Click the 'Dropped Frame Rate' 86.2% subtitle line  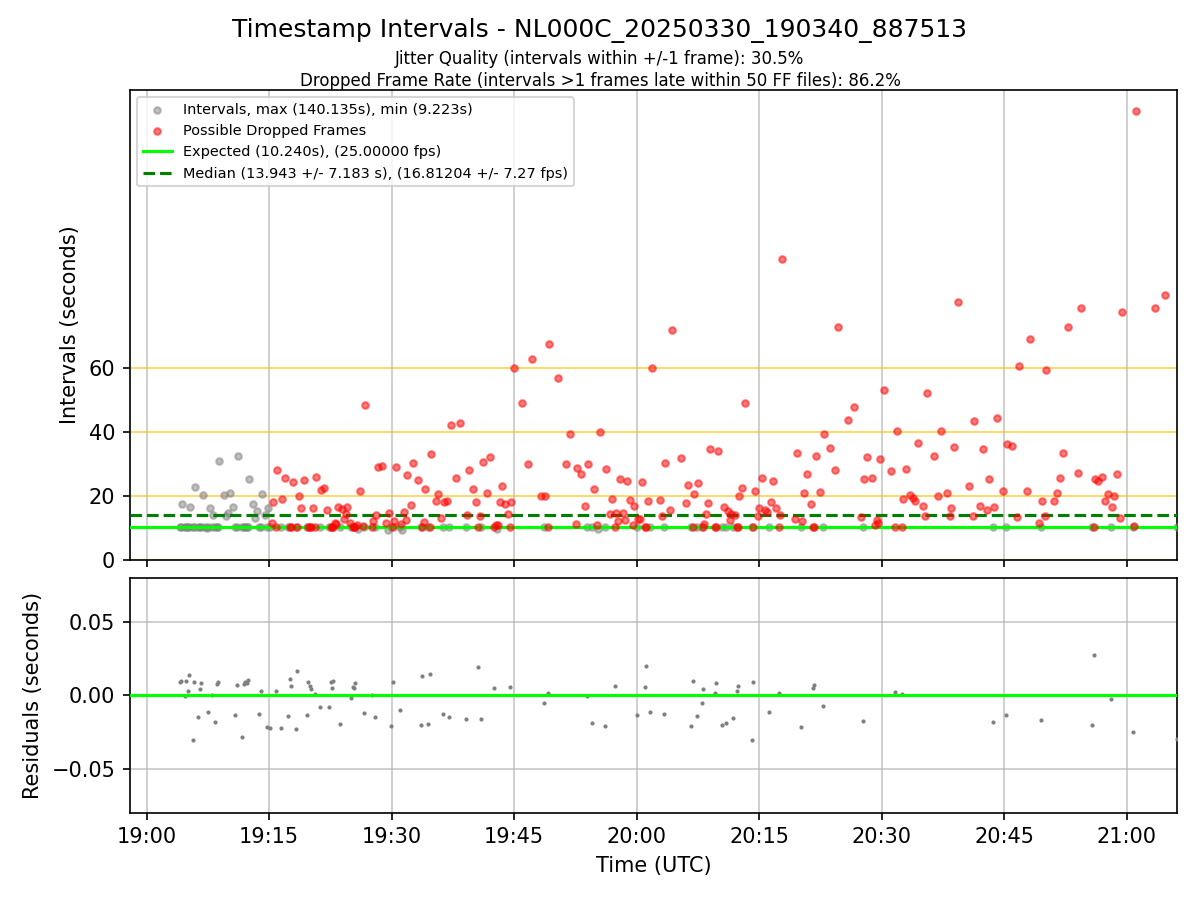tap(600, 80)
